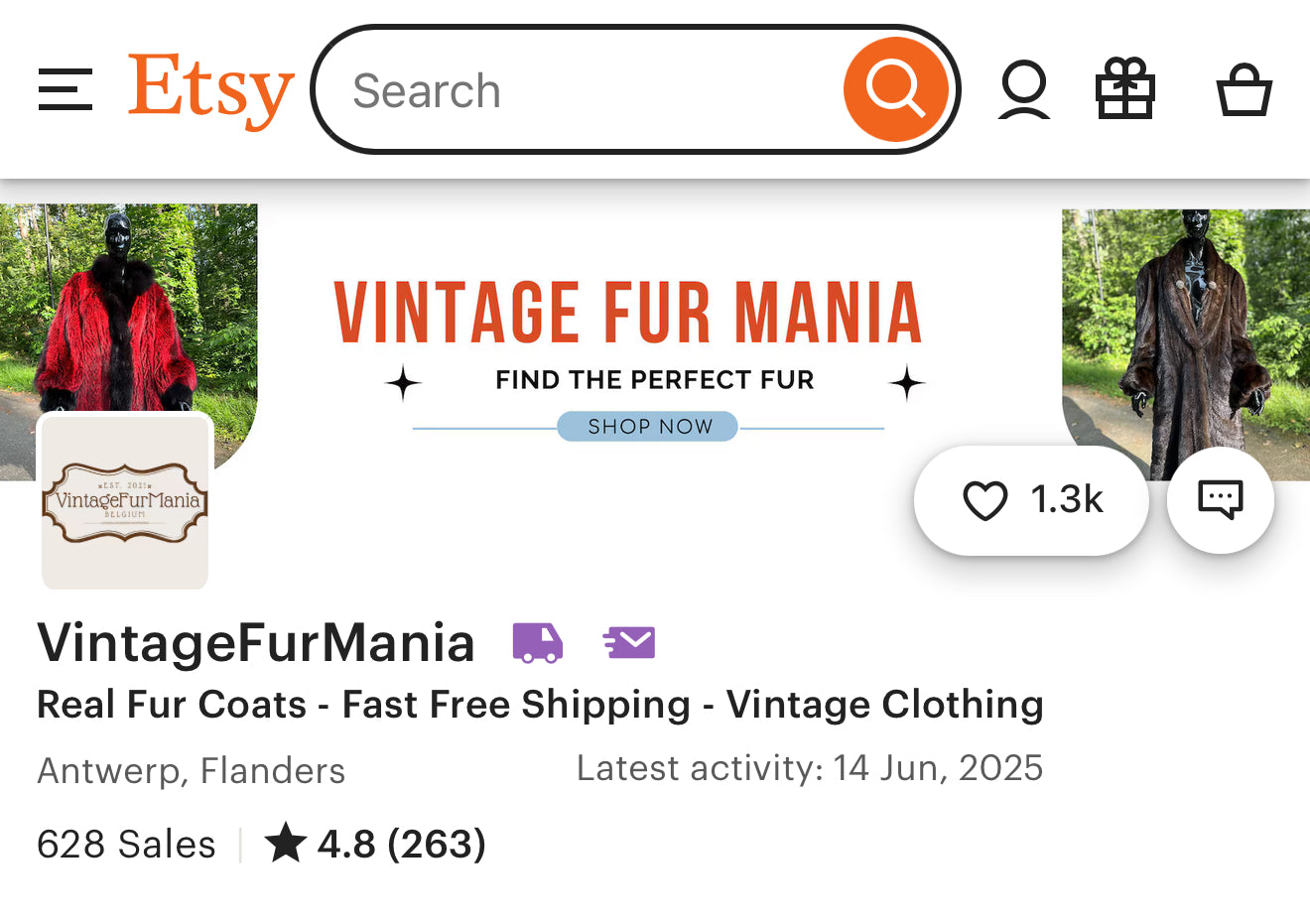
Task: Click the Shop Now banner button
Action: (x=648, y=427)
